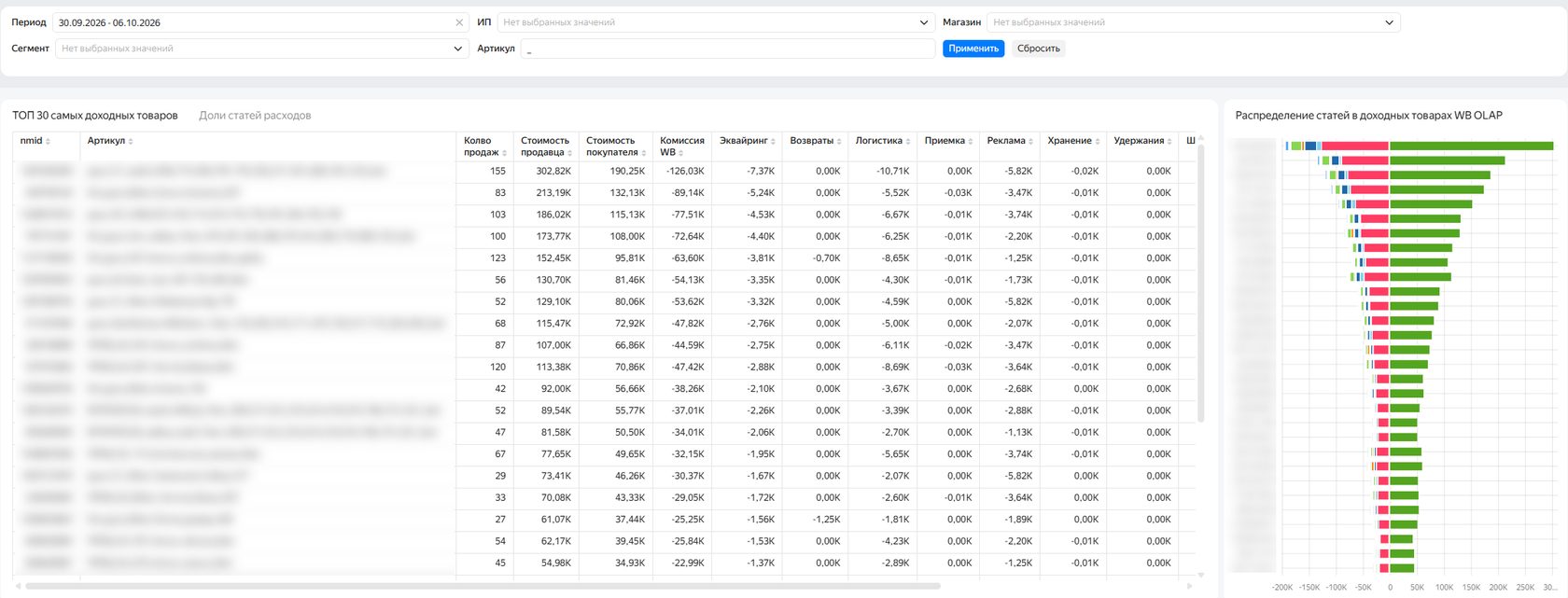
Task: Sort table by Приемка column
Action: 972,141
